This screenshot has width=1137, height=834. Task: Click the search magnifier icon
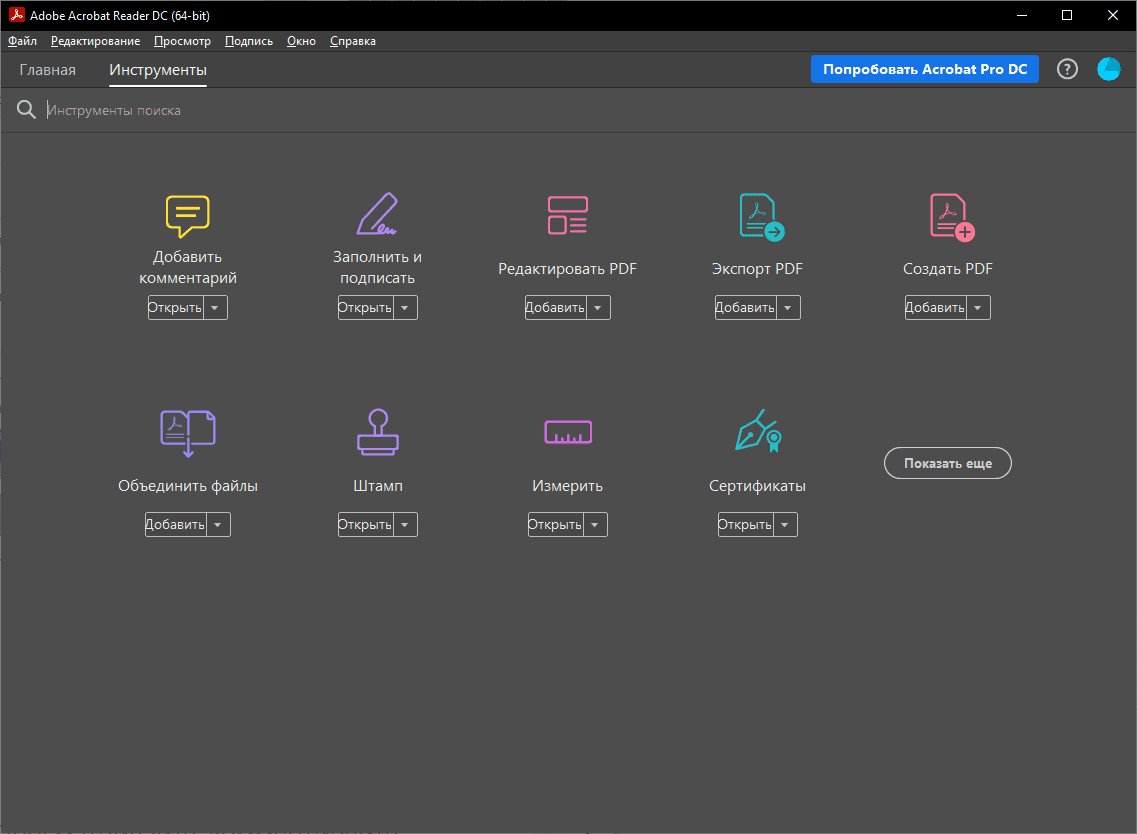26,110
